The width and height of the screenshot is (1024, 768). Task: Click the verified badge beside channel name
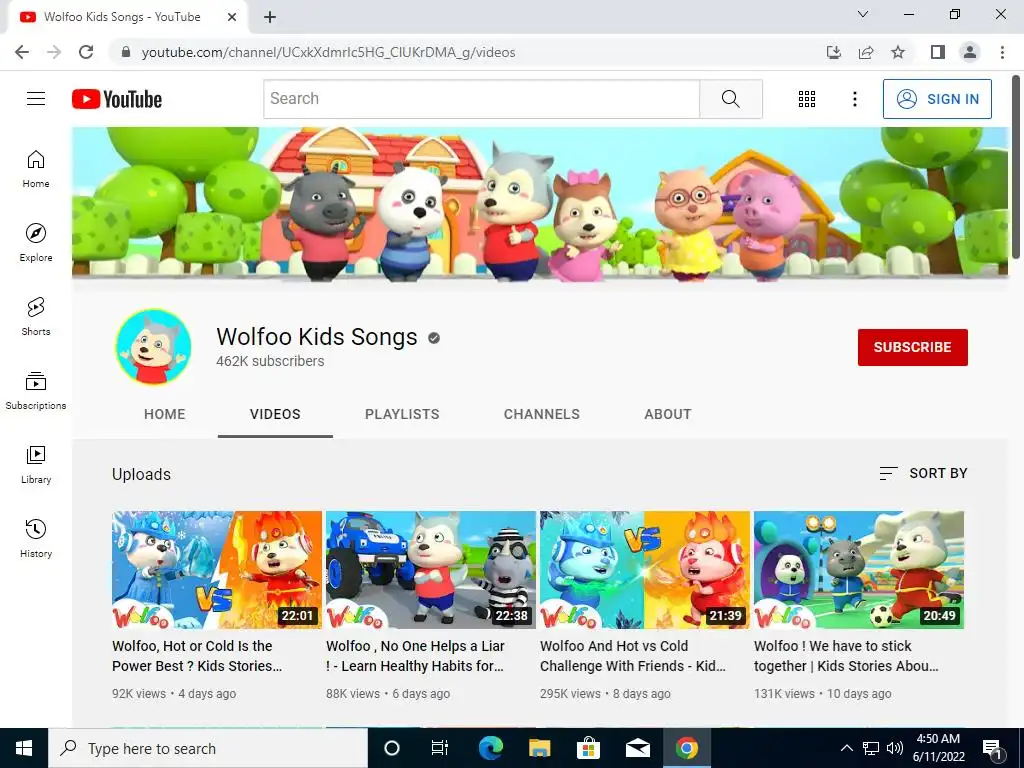coord(434,338)
